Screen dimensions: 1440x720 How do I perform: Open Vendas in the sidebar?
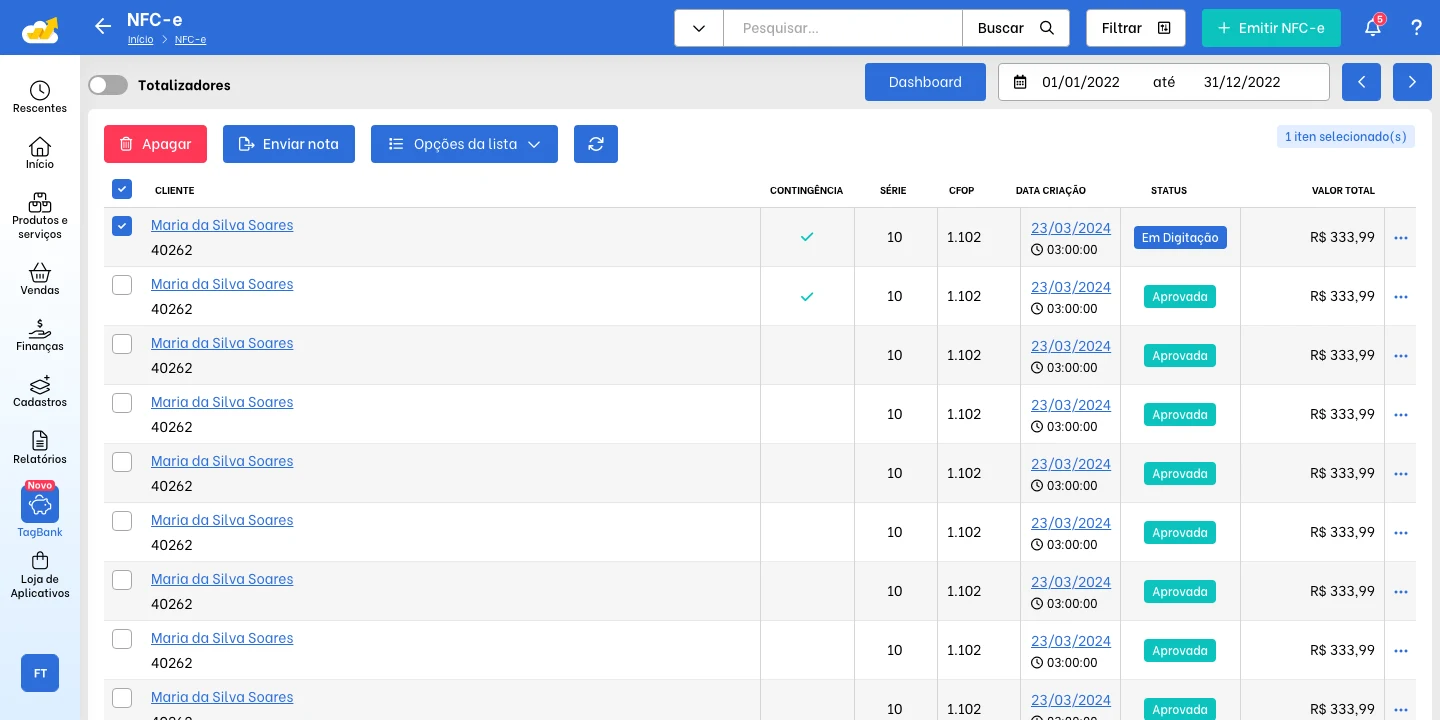tap(40, 279)
